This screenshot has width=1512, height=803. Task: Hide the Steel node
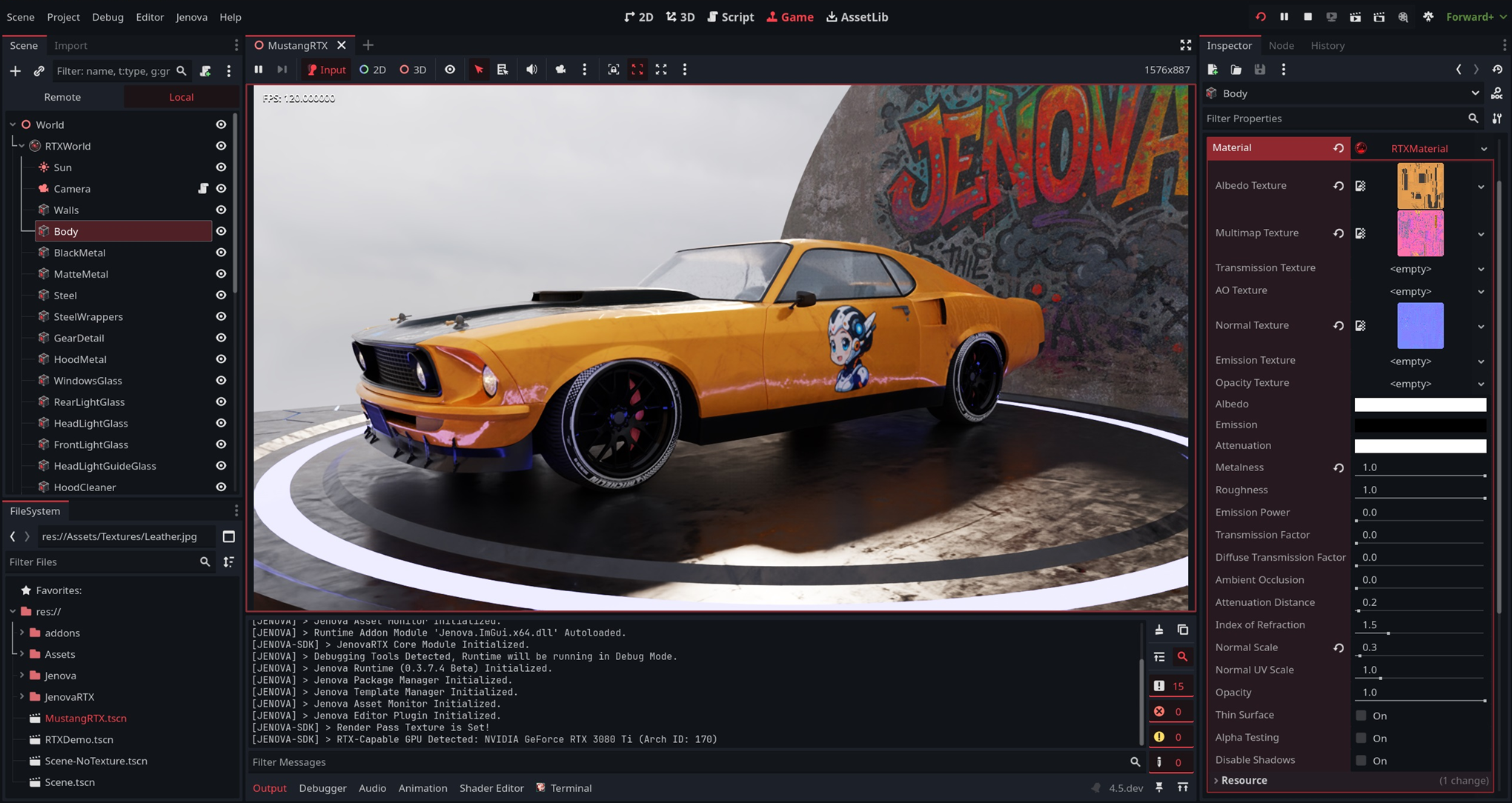(221, 296)
